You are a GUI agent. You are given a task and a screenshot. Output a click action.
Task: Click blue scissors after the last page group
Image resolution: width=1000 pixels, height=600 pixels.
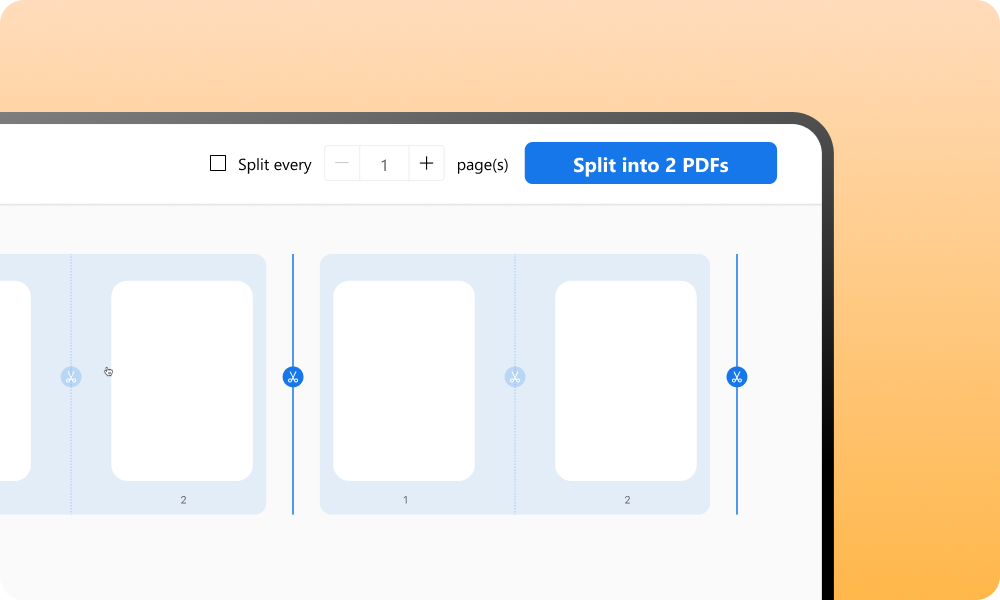coord(737,377)
